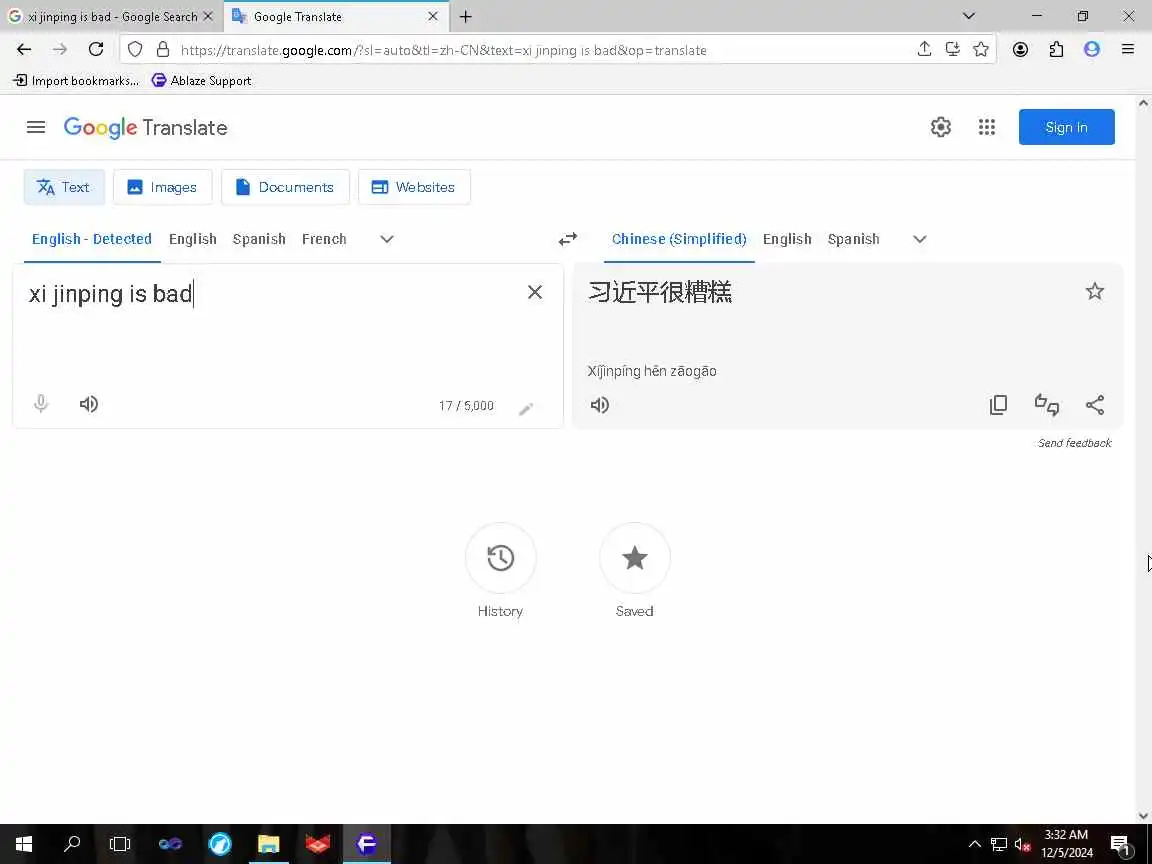Screen dimensions: 1152x864
Task: Open Task View on taskbar
Action: coord(120,843)
